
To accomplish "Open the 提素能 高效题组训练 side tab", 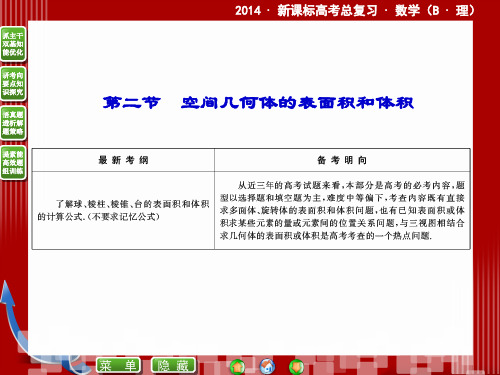I will click(x=13, y=163).
